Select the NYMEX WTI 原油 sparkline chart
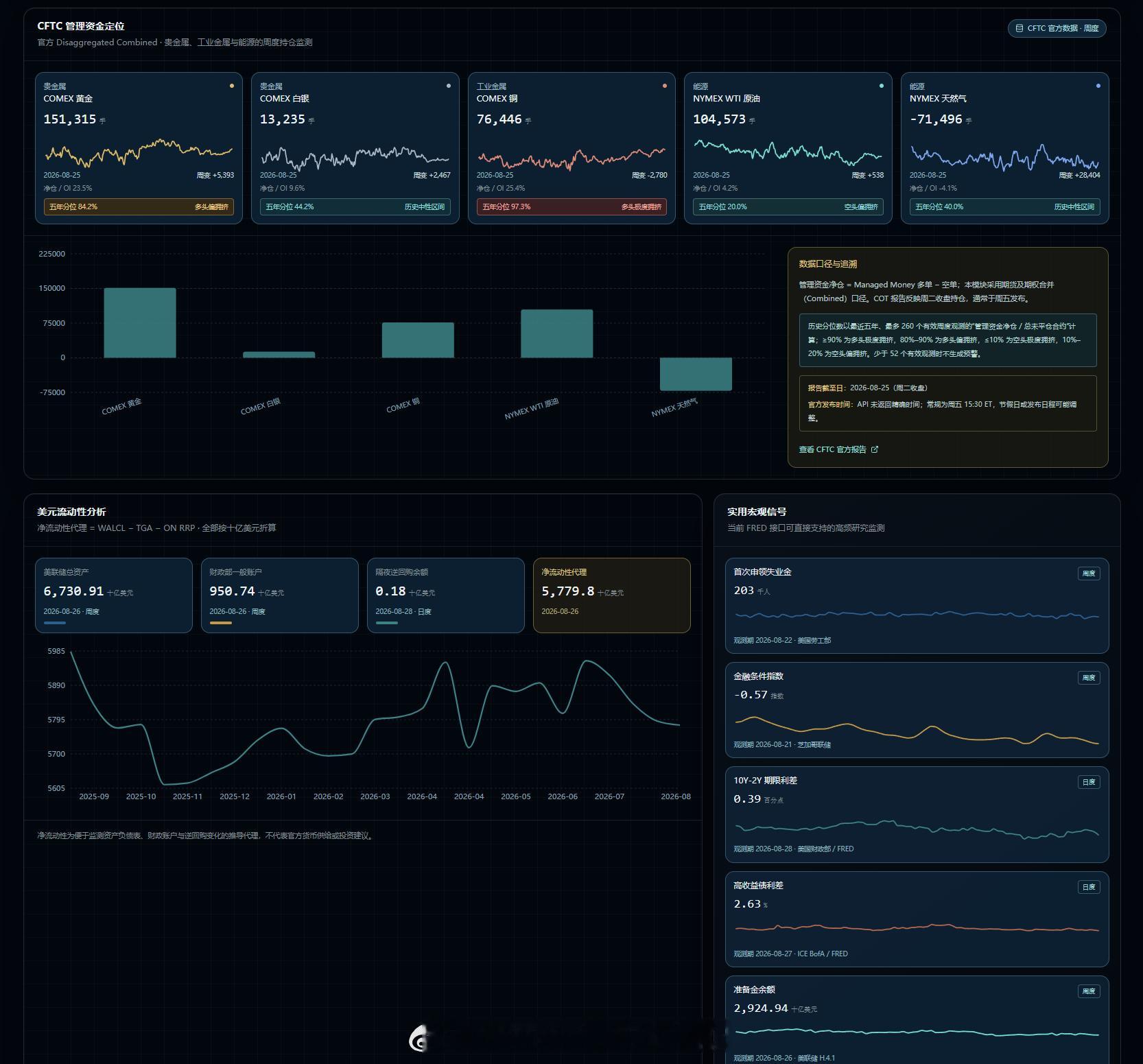The image size is (1143, 1064). click(788, 152)
